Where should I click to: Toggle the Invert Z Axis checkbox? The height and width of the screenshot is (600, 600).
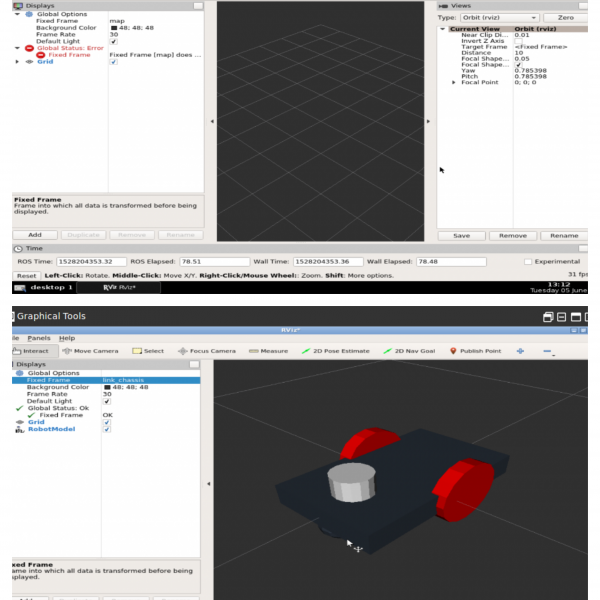coord(518,41)
